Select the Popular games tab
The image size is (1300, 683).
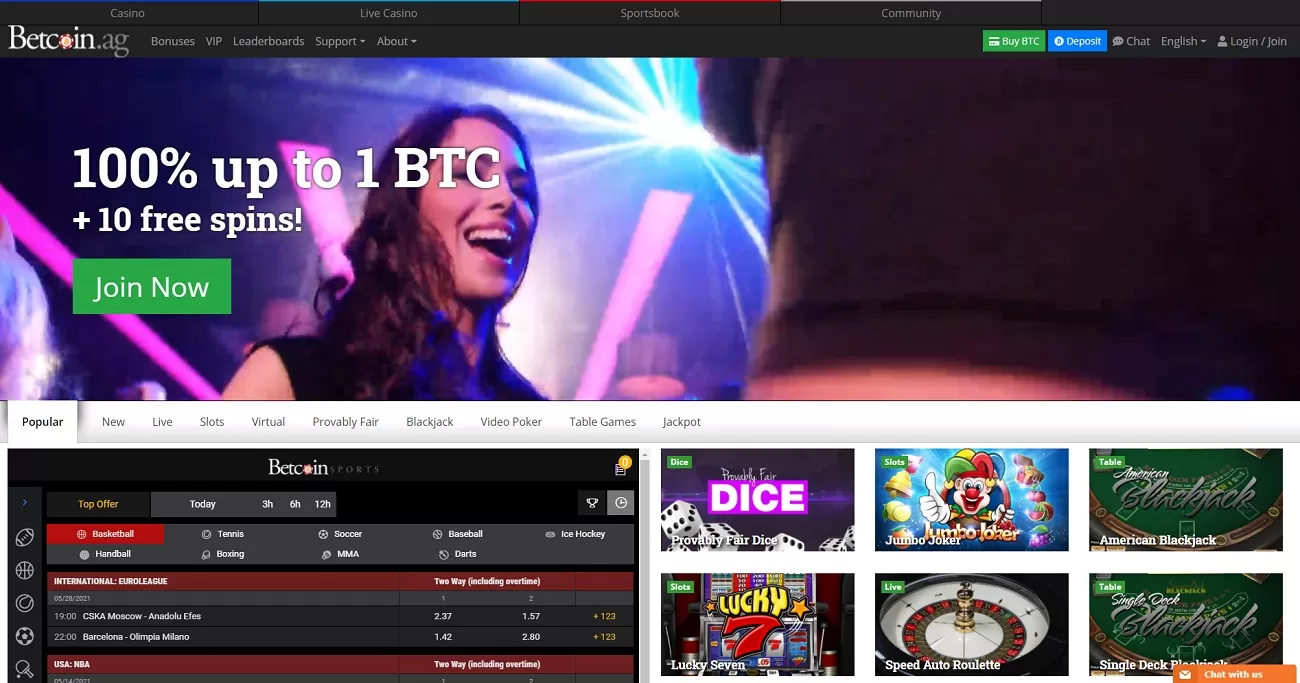click(43, 422)
